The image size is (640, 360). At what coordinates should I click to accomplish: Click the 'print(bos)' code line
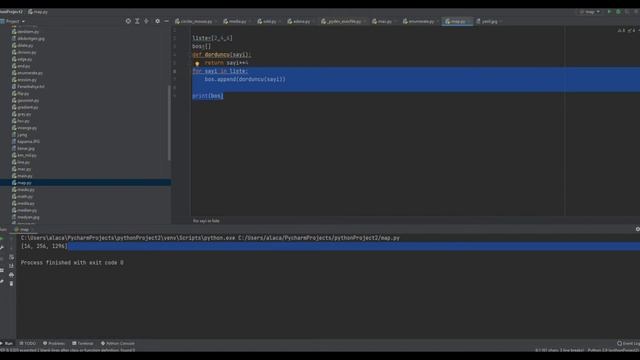click(x=208, y=96)
